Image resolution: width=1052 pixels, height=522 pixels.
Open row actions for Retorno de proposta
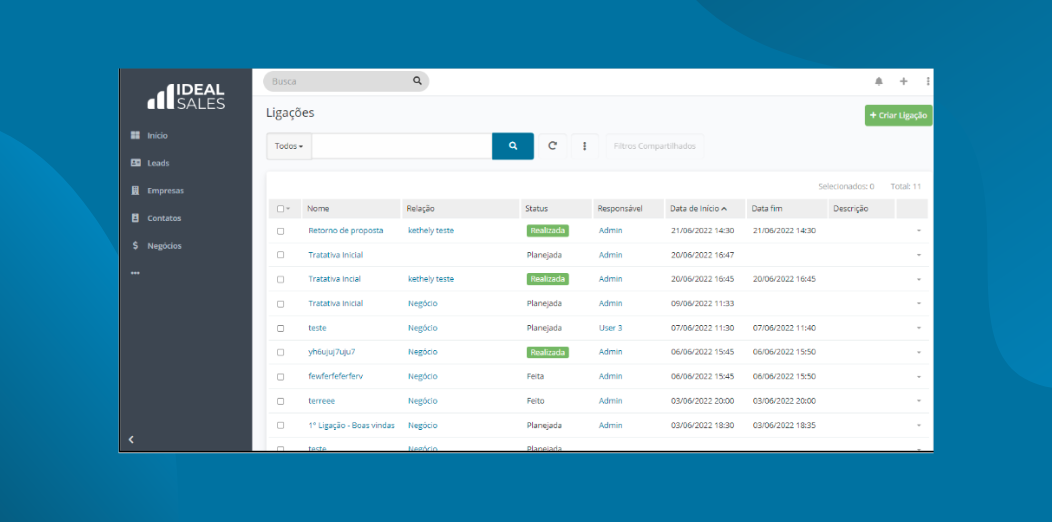pyautogui.click(x=918, y=231)
